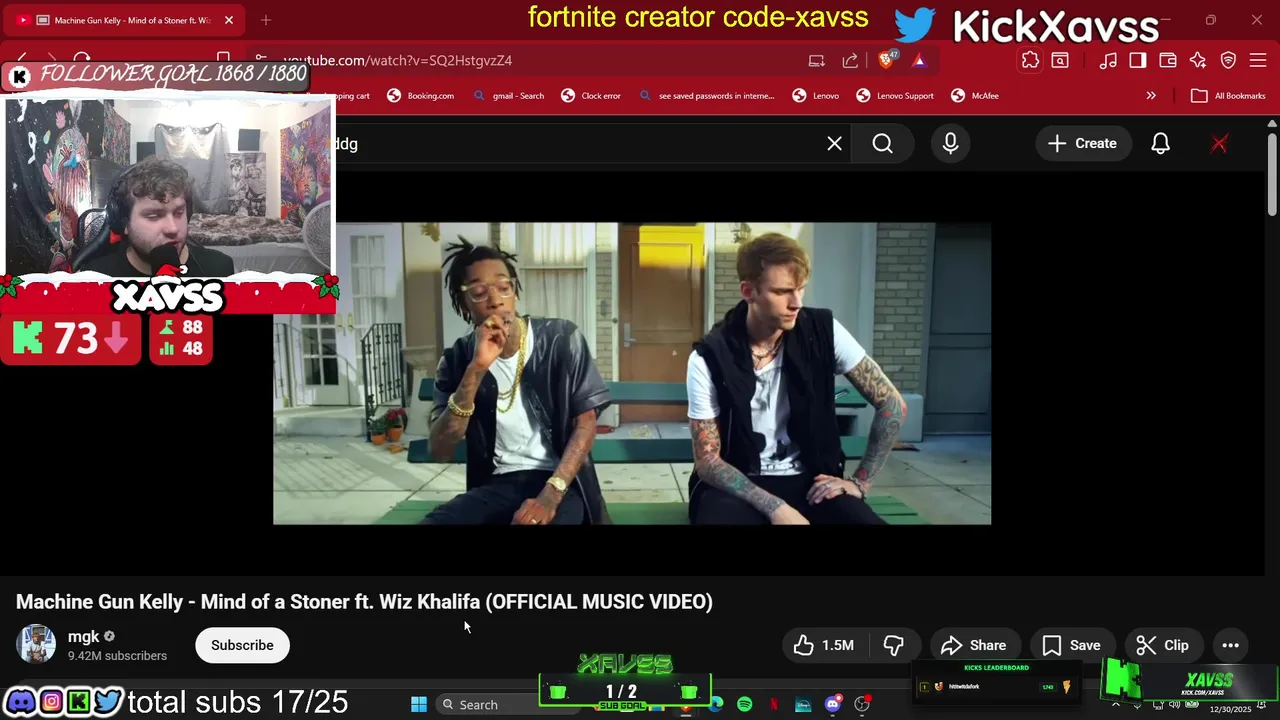The width and height of the screenshot is (1280, 720).
Task: Like the video with 1.5M likes
Action: point(824,645)
